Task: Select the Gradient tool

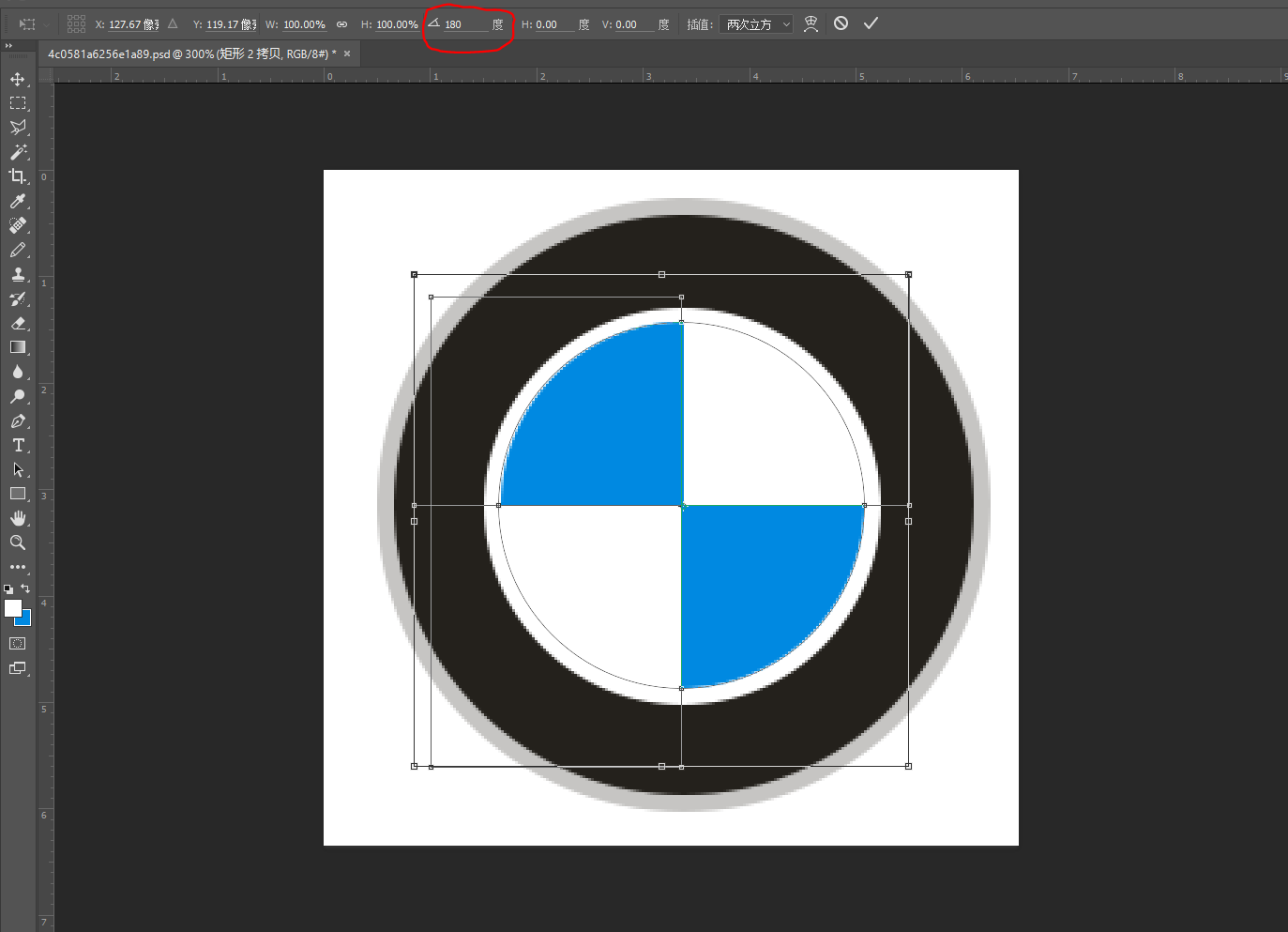Action: coord(18,347)
